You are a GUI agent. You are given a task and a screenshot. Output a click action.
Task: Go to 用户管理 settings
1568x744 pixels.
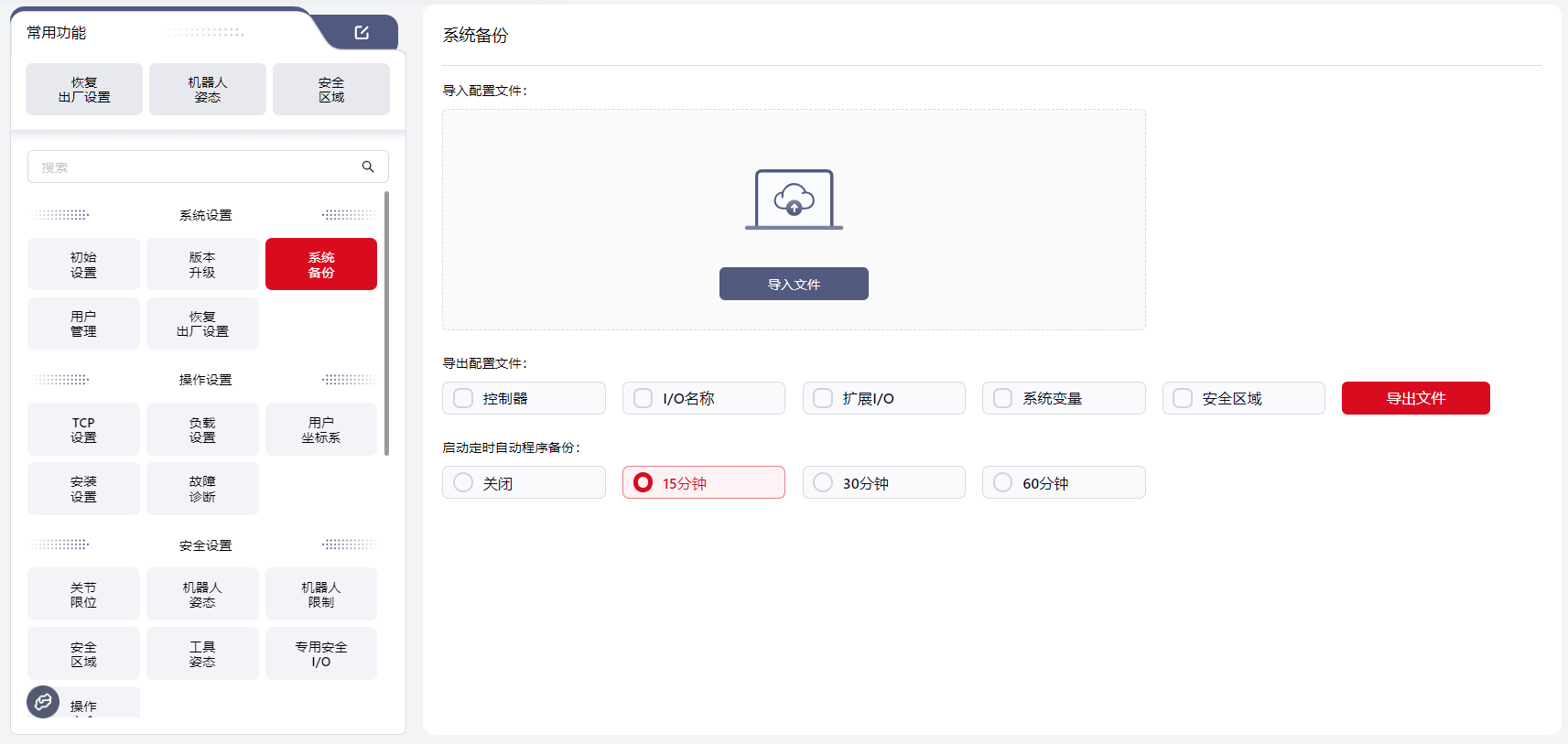pyautogui.click(x=83, y=324)
